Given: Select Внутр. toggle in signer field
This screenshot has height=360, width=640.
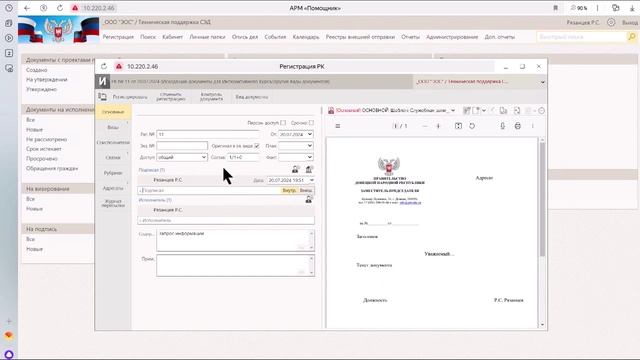Looking at the screenshot, I should click(x=289, y=190).
